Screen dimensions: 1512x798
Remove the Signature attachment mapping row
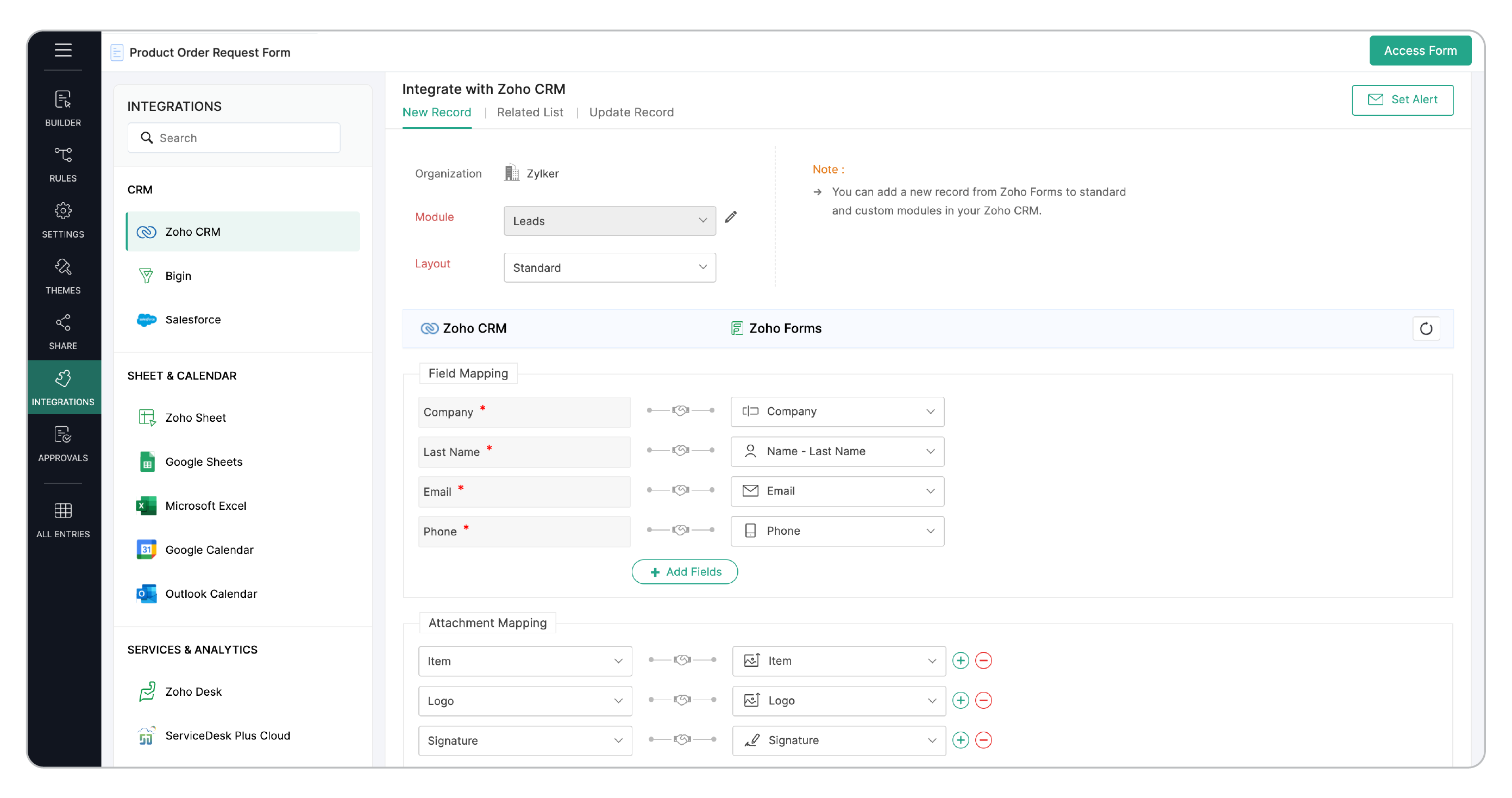(984, 740)
